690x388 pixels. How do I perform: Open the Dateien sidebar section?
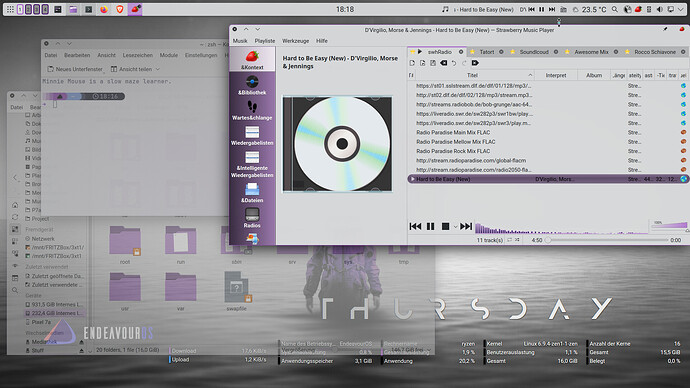252,193
